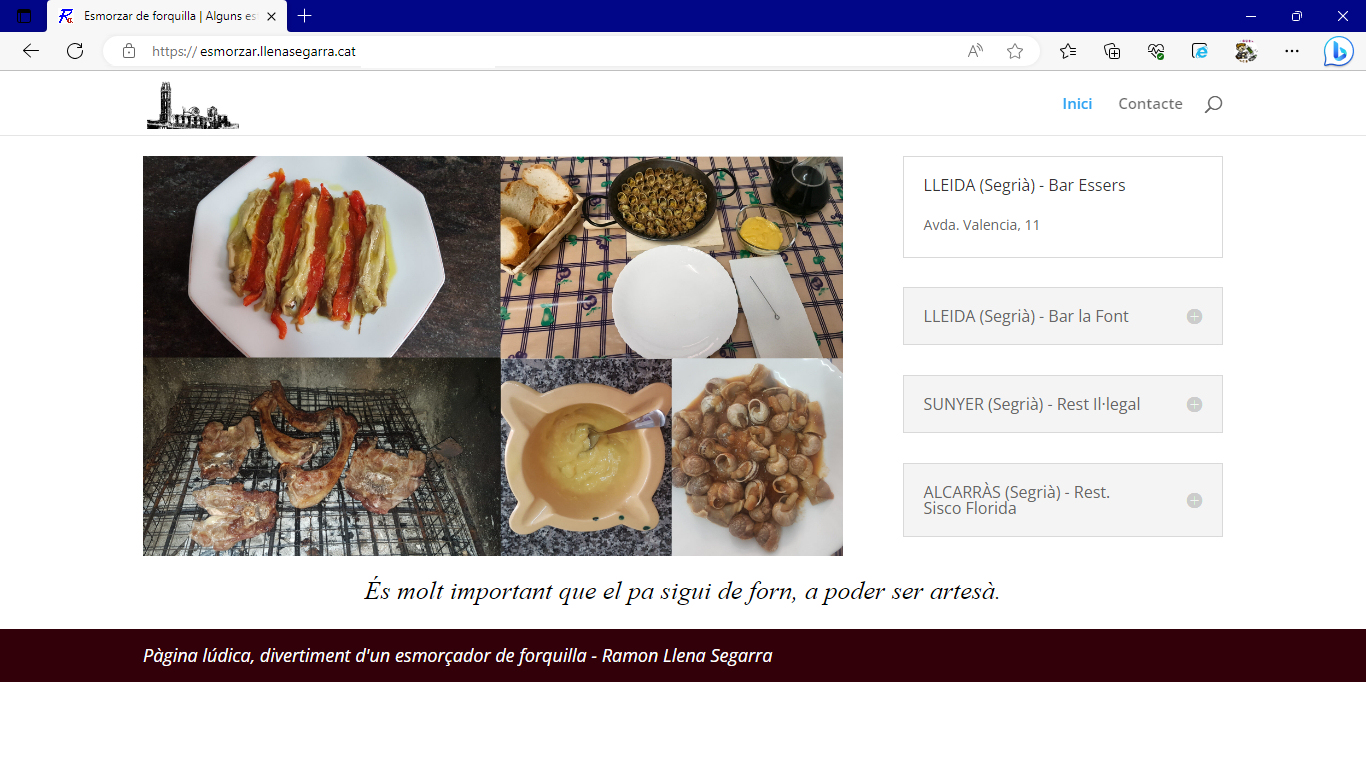Add this page to favorites star
Image resolution: width=1366 pixels, height=766 pixels.
click(x=1015, y=51)
